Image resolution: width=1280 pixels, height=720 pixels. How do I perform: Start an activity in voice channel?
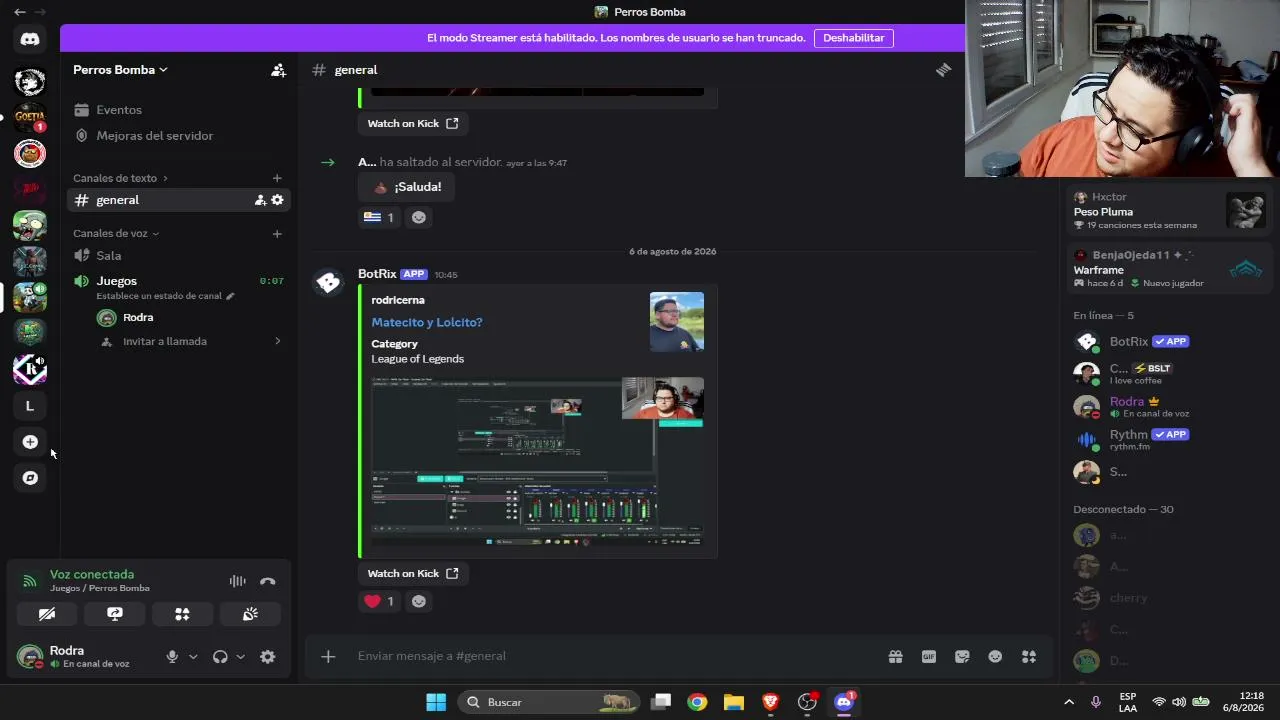pos(182,614)
